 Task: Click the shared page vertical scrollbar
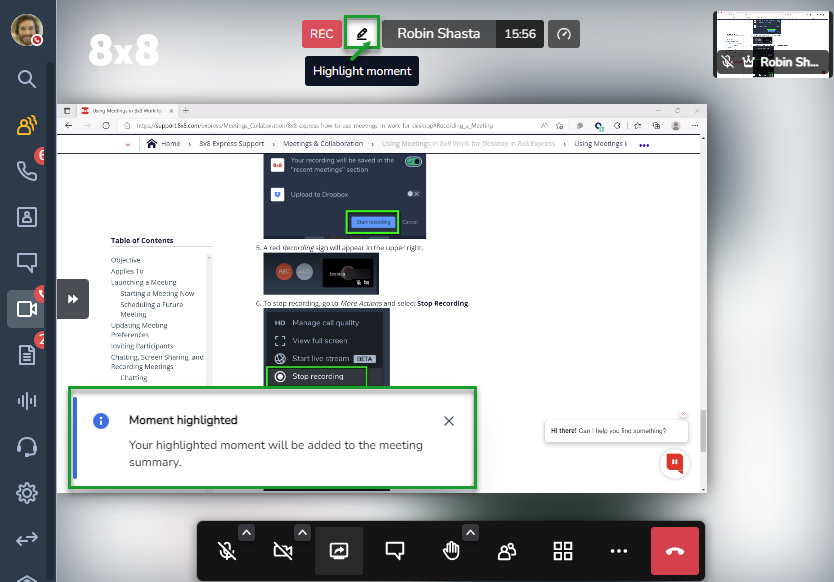703,431
